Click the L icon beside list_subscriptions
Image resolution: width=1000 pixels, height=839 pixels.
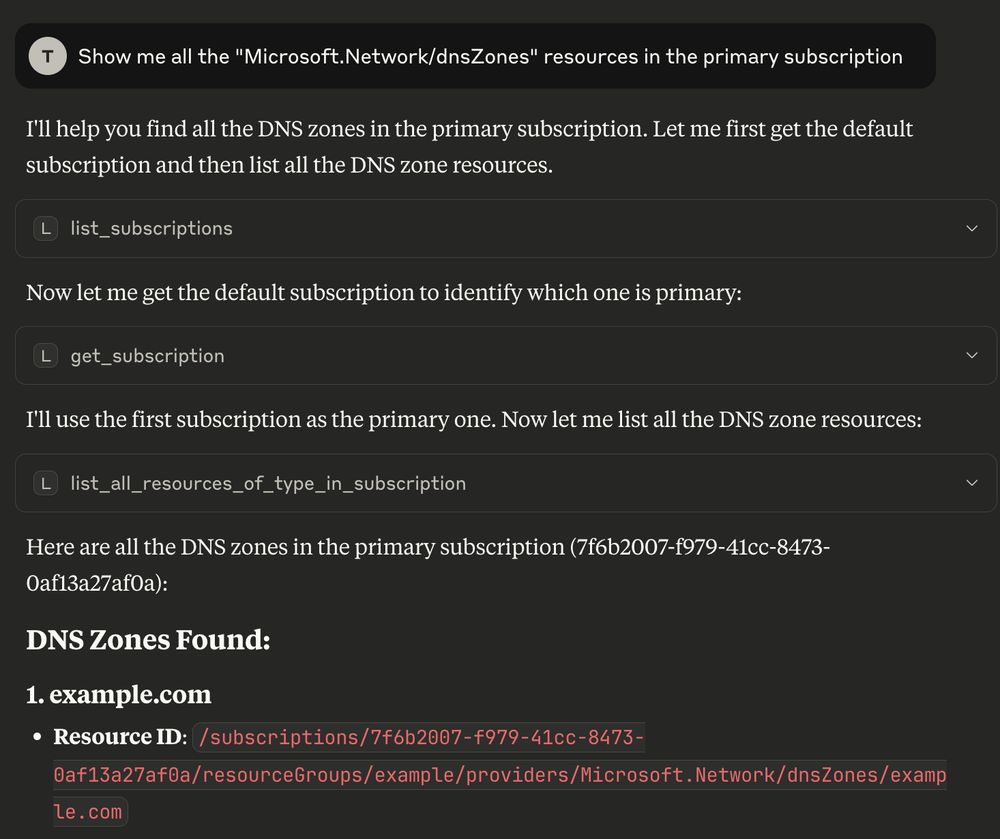coord(46,228)
